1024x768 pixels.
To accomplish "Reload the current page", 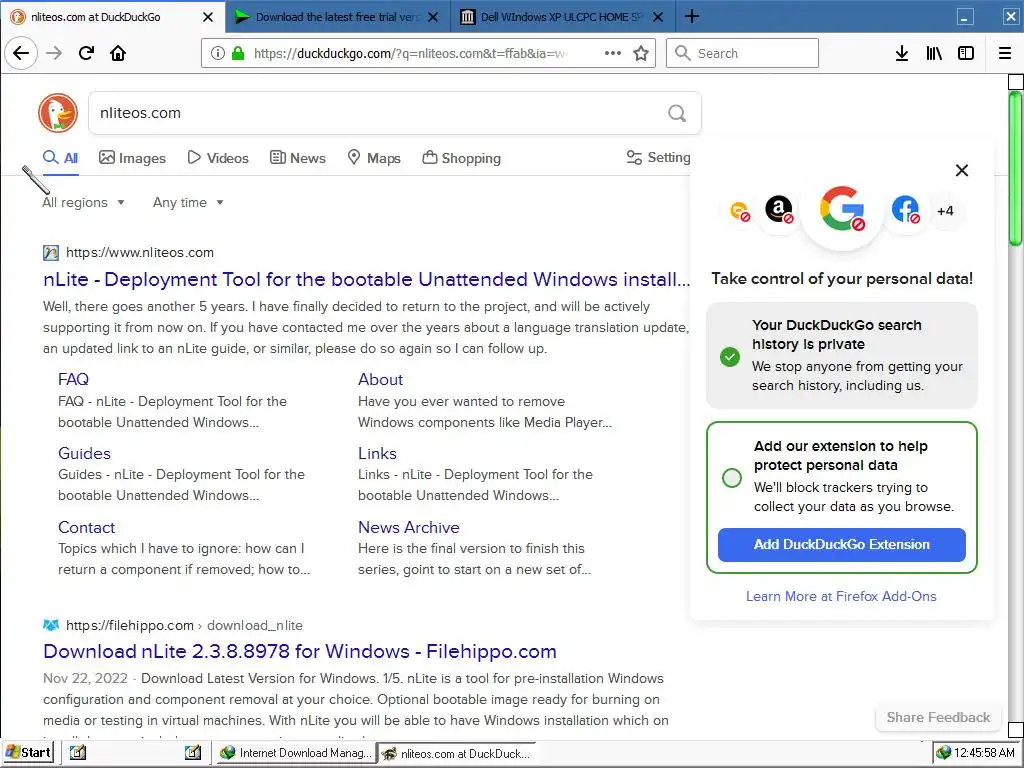I will click(86, 54).
